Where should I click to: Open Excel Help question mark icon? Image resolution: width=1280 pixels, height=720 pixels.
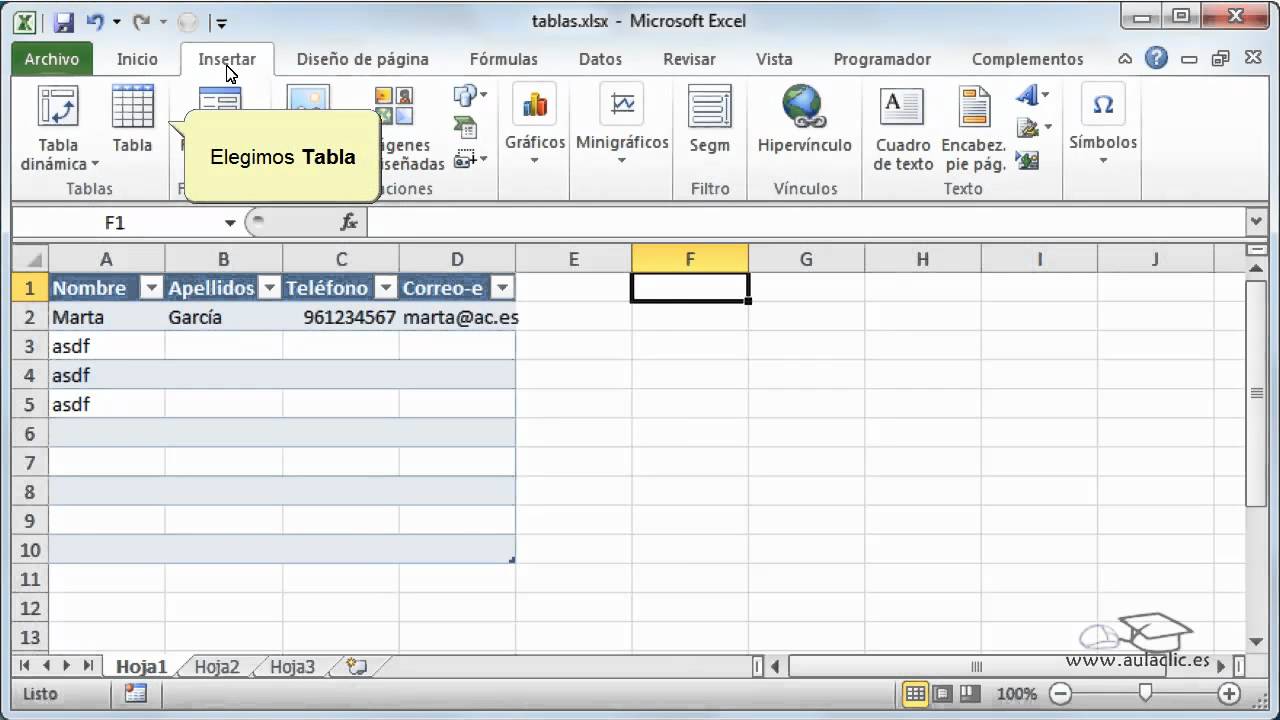pos(1156,58)
